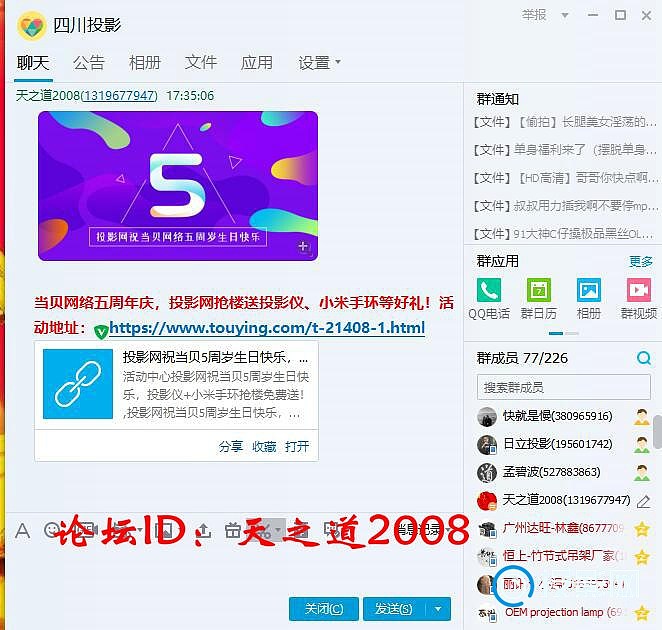Select member 天之道2008(1319677947) in the list
Image resolution: width=662 pixels, height=630 pixels.
pyautogui.click(x=563, y=500)
